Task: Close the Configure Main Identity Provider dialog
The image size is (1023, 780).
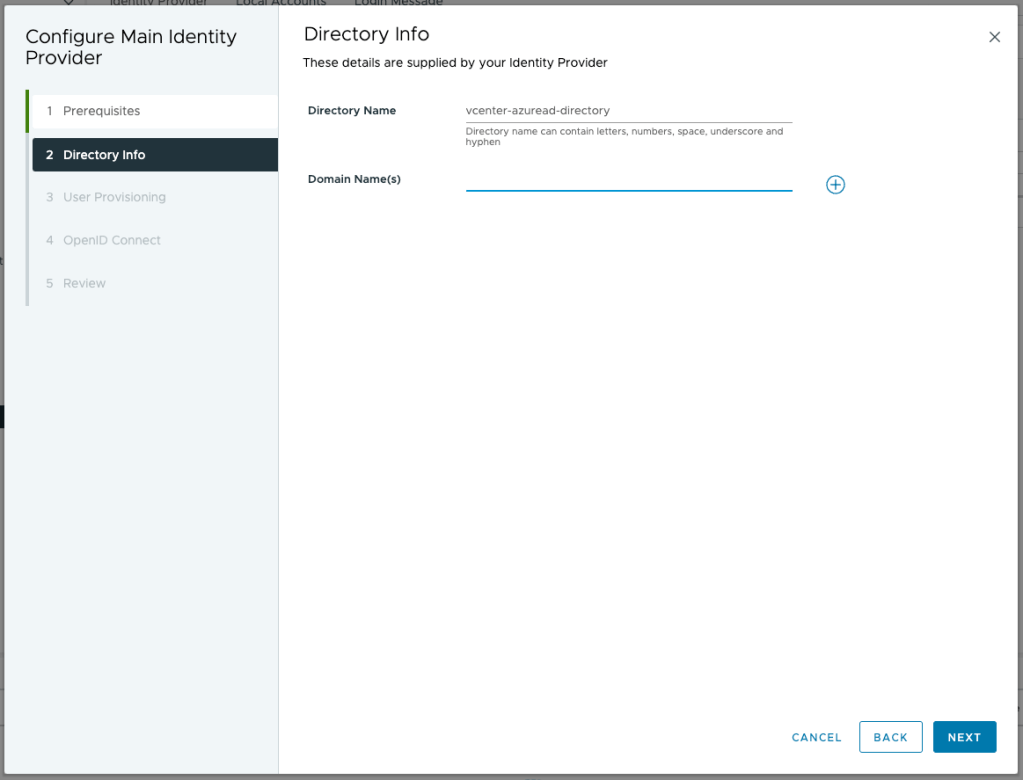Action: tap(994, 37)
